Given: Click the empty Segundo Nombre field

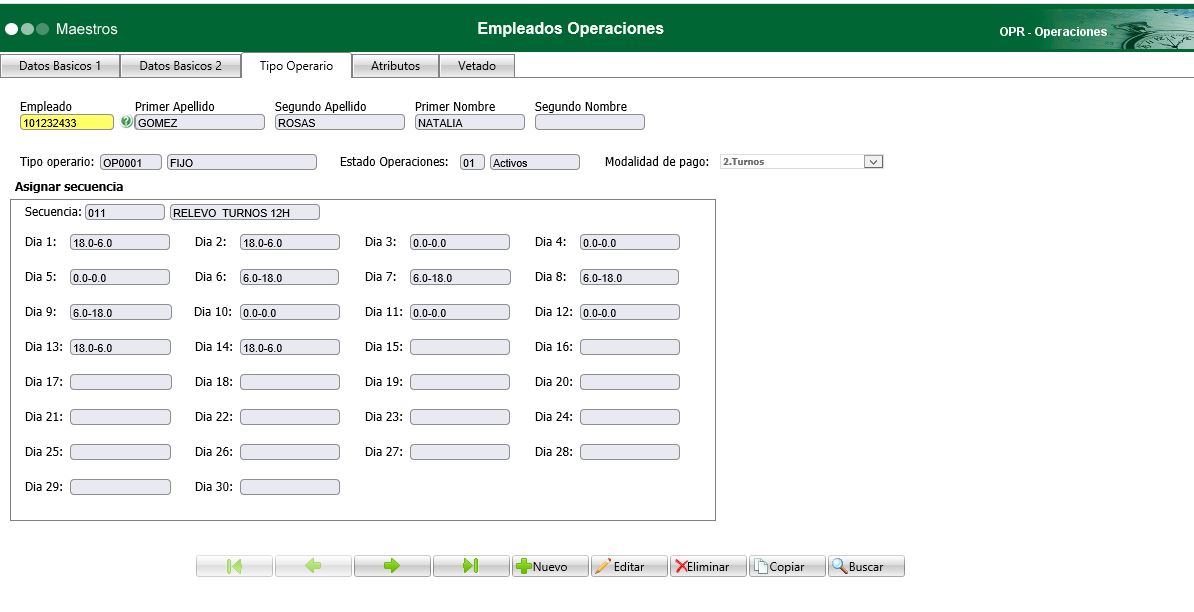Looking at the screenshot, I should coord(589,123).
